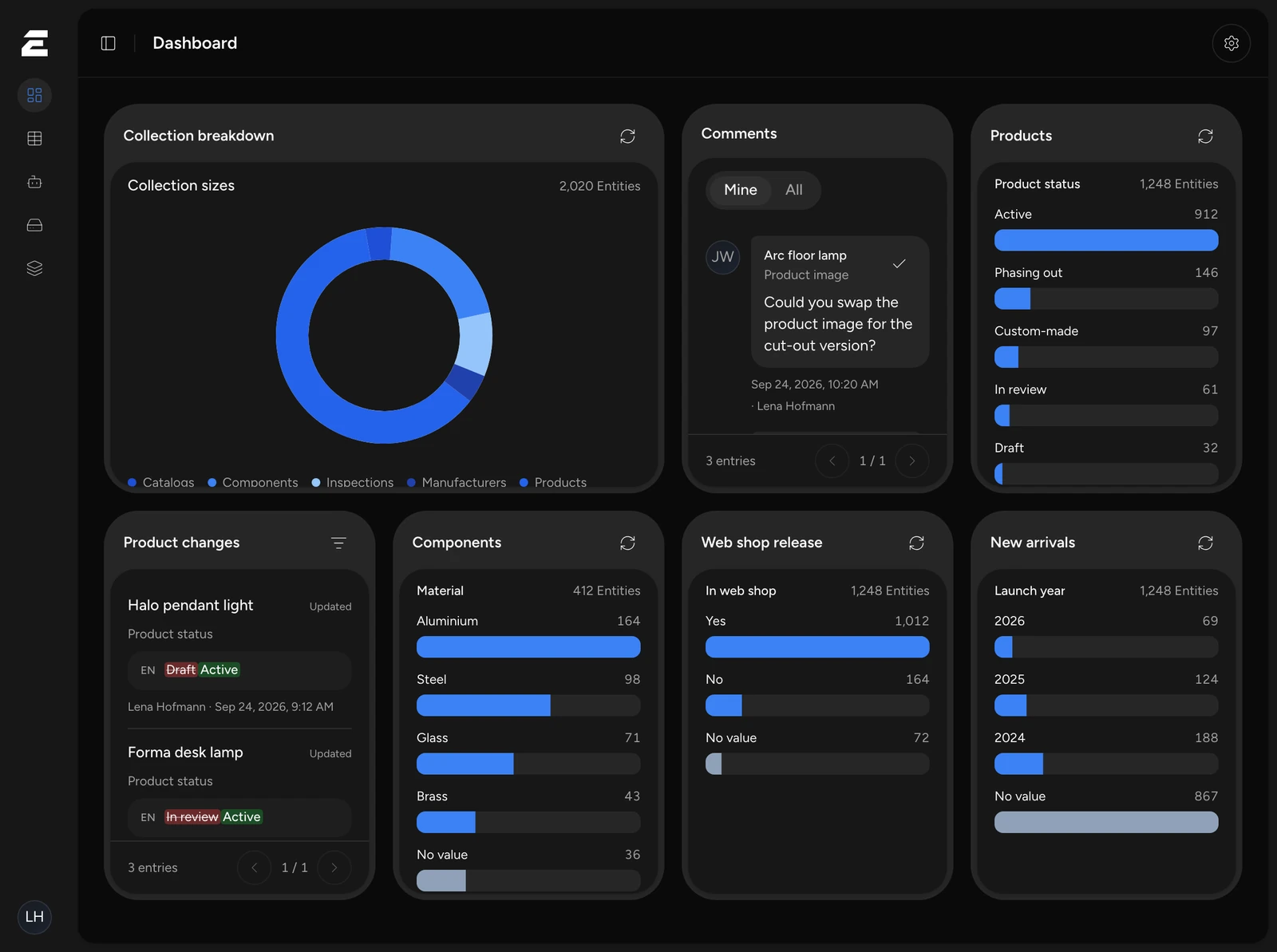The width and height of the screenshot is (1277, 952).
Task: Open the storage drive icon in sidebar
Action: [x=34, y=225]
